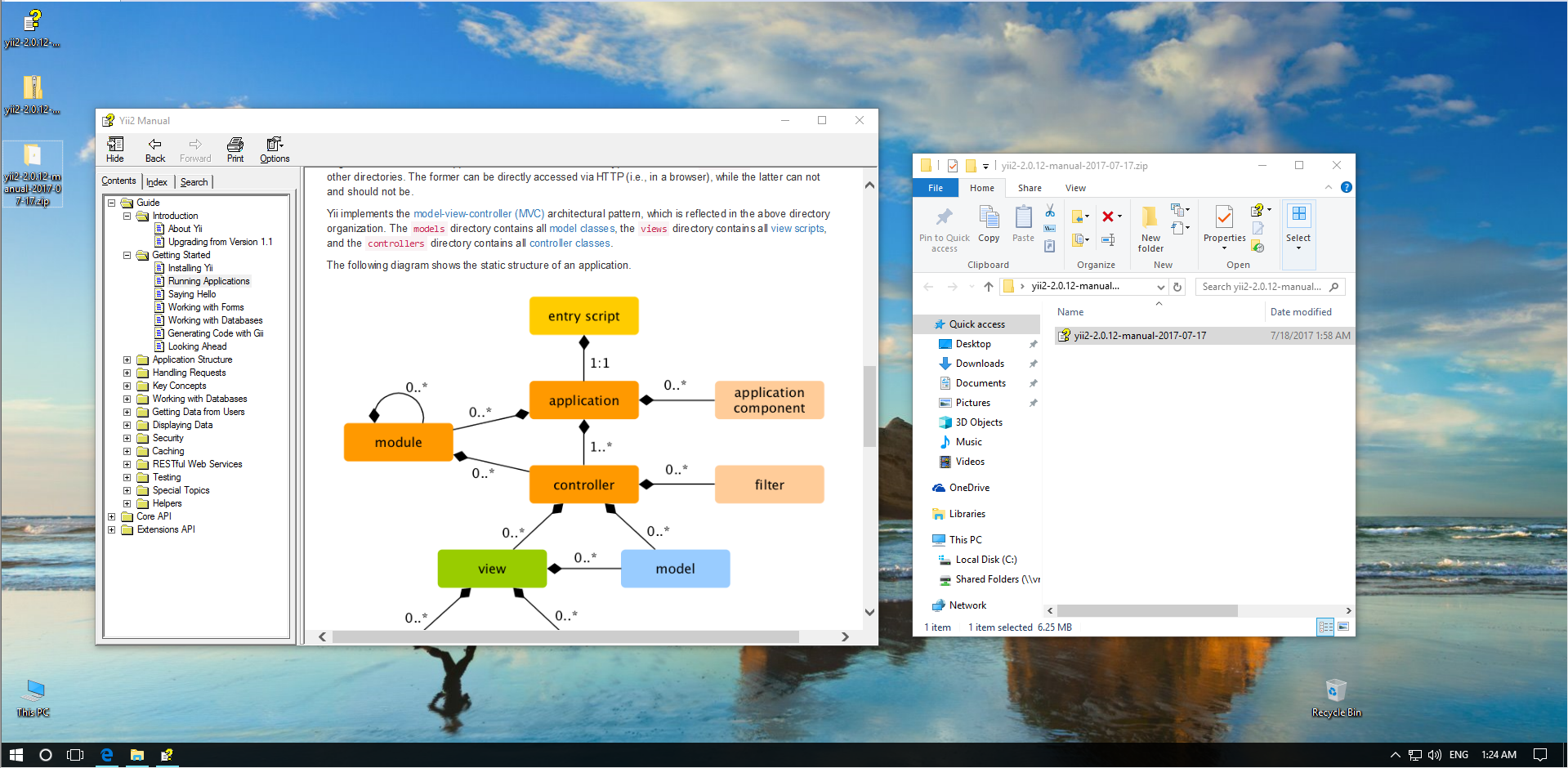Screen dimensions: 1568x768
Task: Open the Share ribbon tab in Explorer
Action: [1029, 188]
